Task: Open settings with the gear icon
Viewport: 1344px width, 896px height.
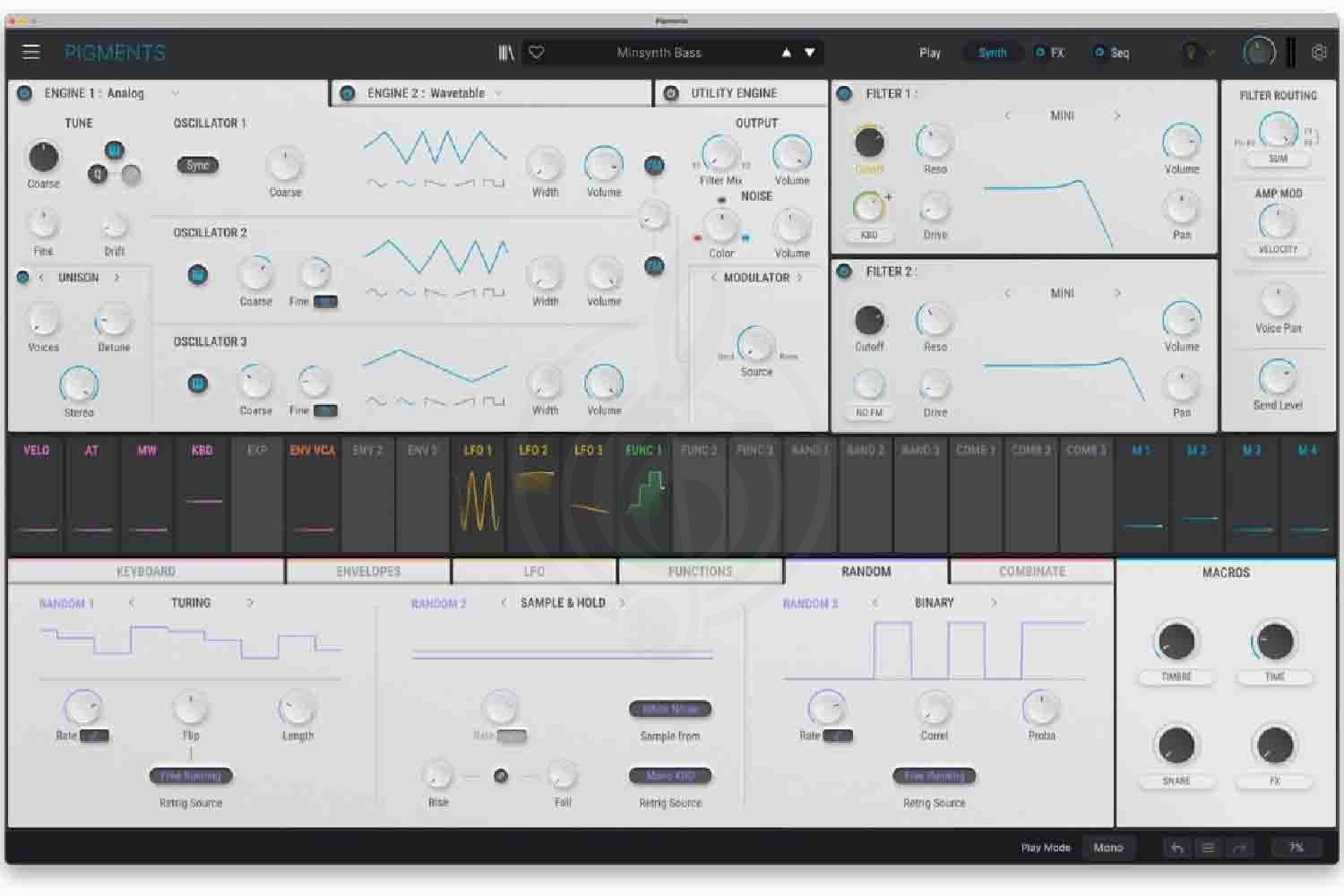Action: (1319, 53)
